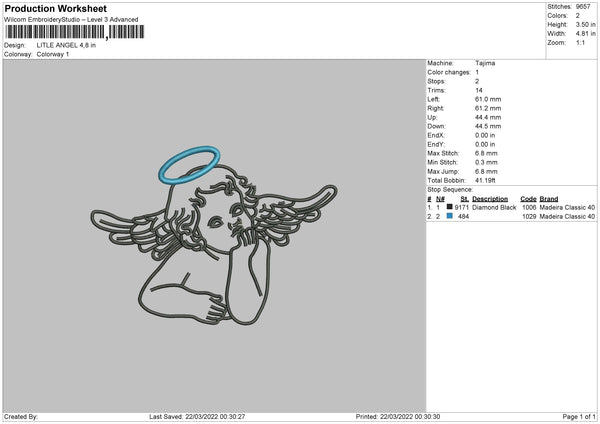Click the Stitches count 9657
The height and width of the screenshot is (424, 600).
(583, 7)
